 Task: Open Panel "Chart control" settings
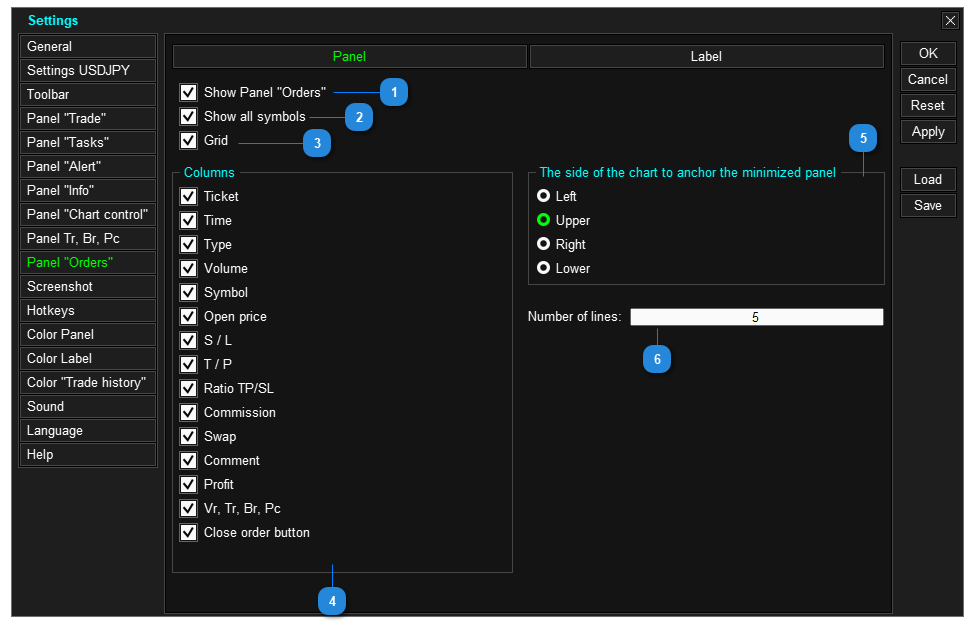point(88,214)
